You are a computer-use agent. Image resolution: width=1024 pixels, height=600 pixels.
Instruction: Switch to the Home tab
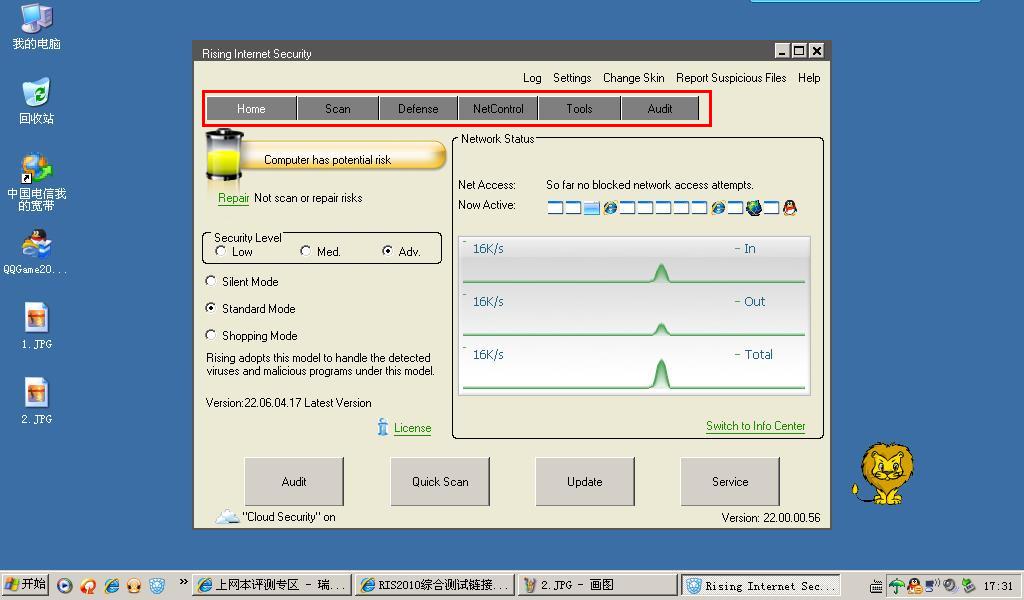tap(251, 108)
